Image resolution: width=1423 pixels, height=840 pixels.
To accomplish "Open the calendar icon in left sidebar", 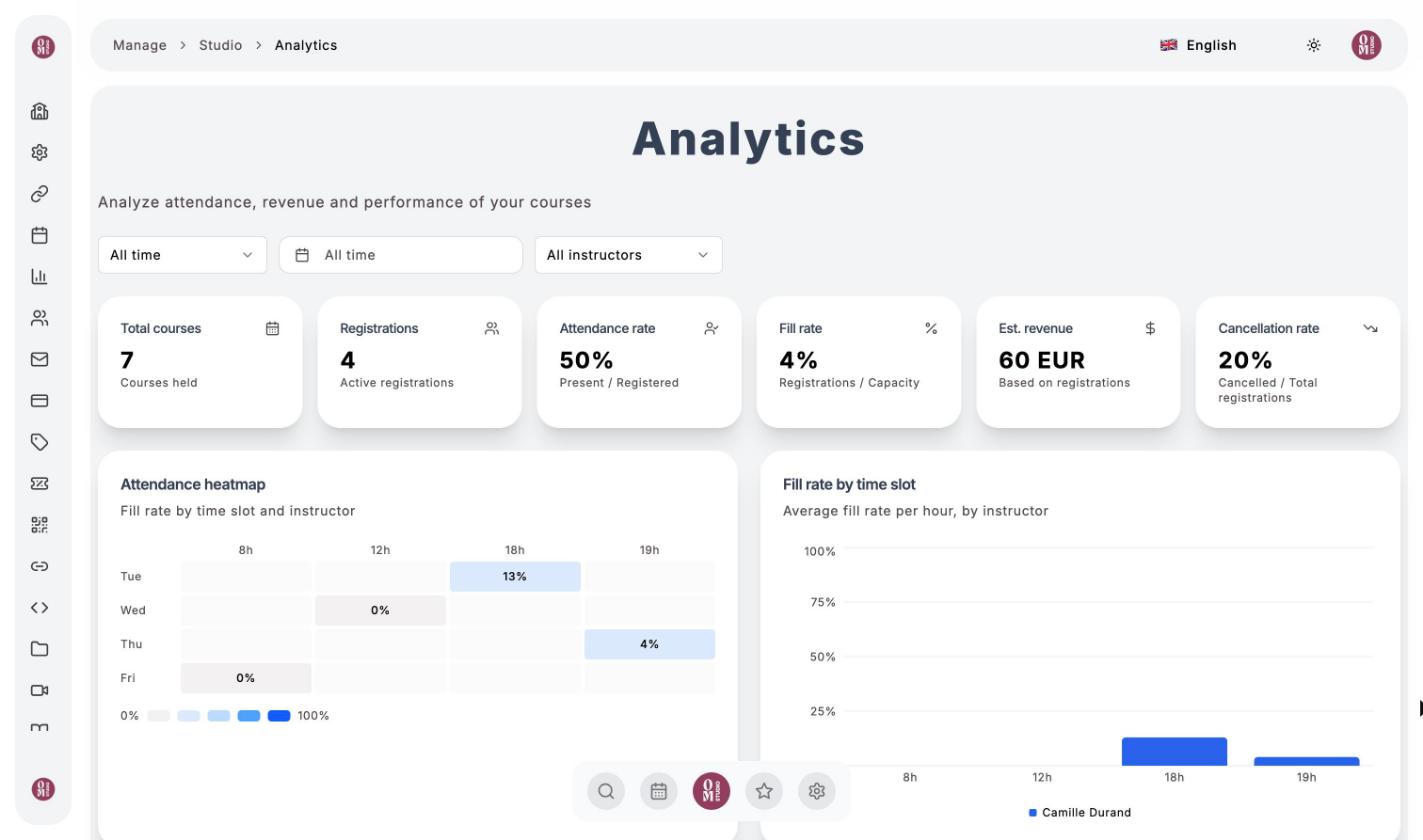I will 39,235.
